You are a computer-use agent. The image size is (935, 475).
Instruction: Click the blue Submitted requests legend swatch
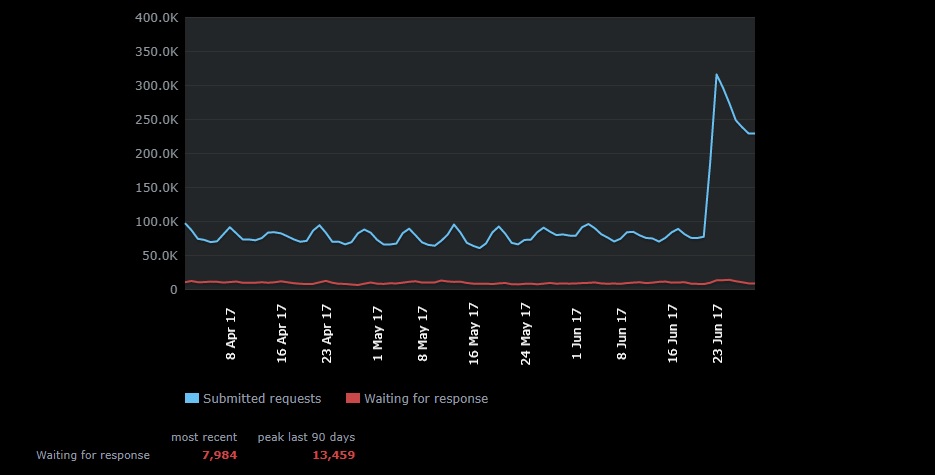pyautogui.click(x=191, y=398)
